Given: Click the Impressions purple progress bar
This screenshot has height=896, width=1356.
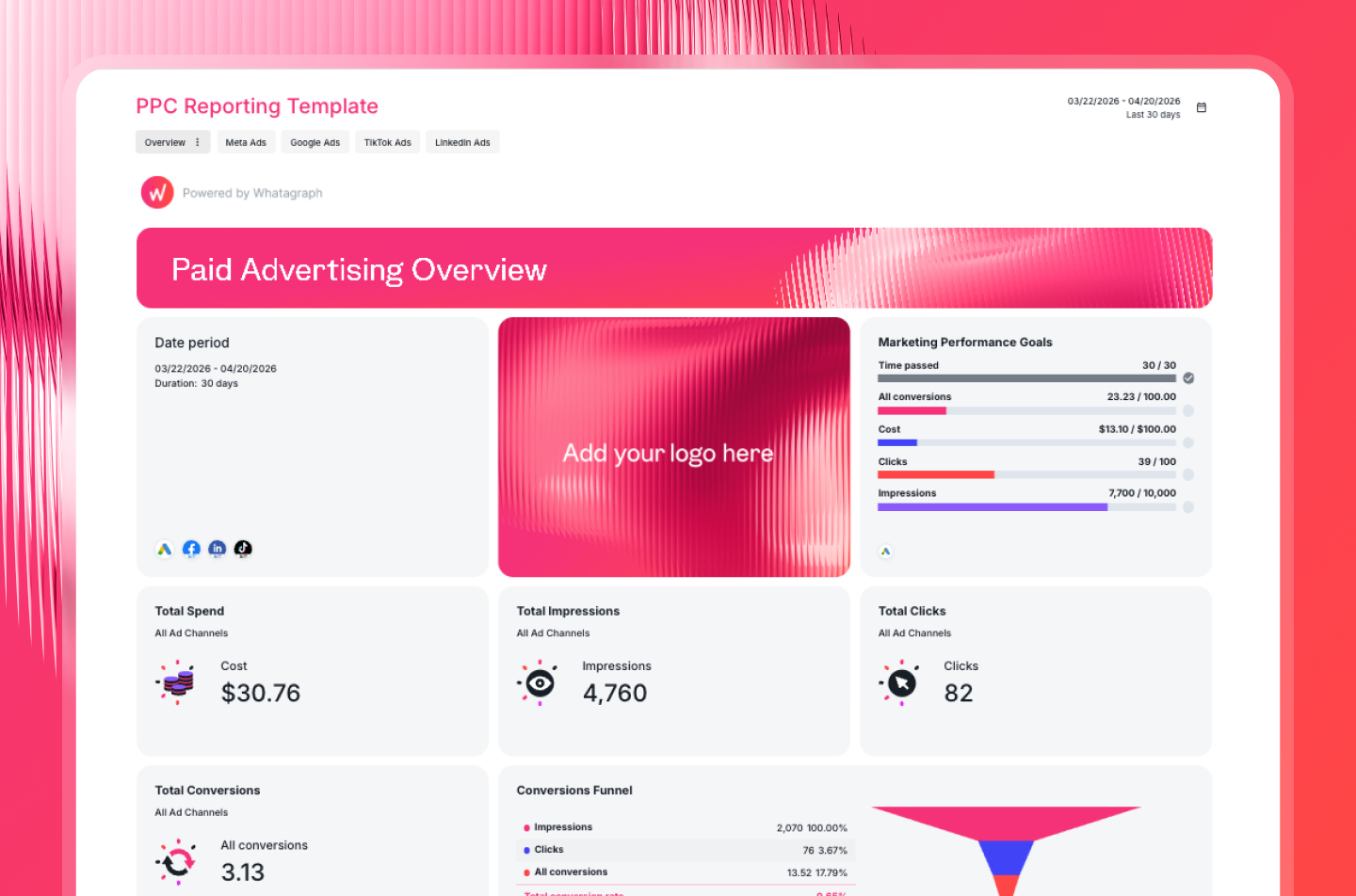Looking at the screenshot, I should tap(993, 506).
